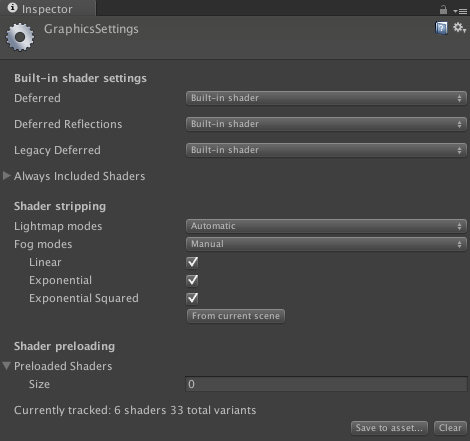The height and width of the screenshot is (441, 470).
Task: Open the Deferred Reflections dropdown
Action: pyautogui.click(x=326, y=124)
